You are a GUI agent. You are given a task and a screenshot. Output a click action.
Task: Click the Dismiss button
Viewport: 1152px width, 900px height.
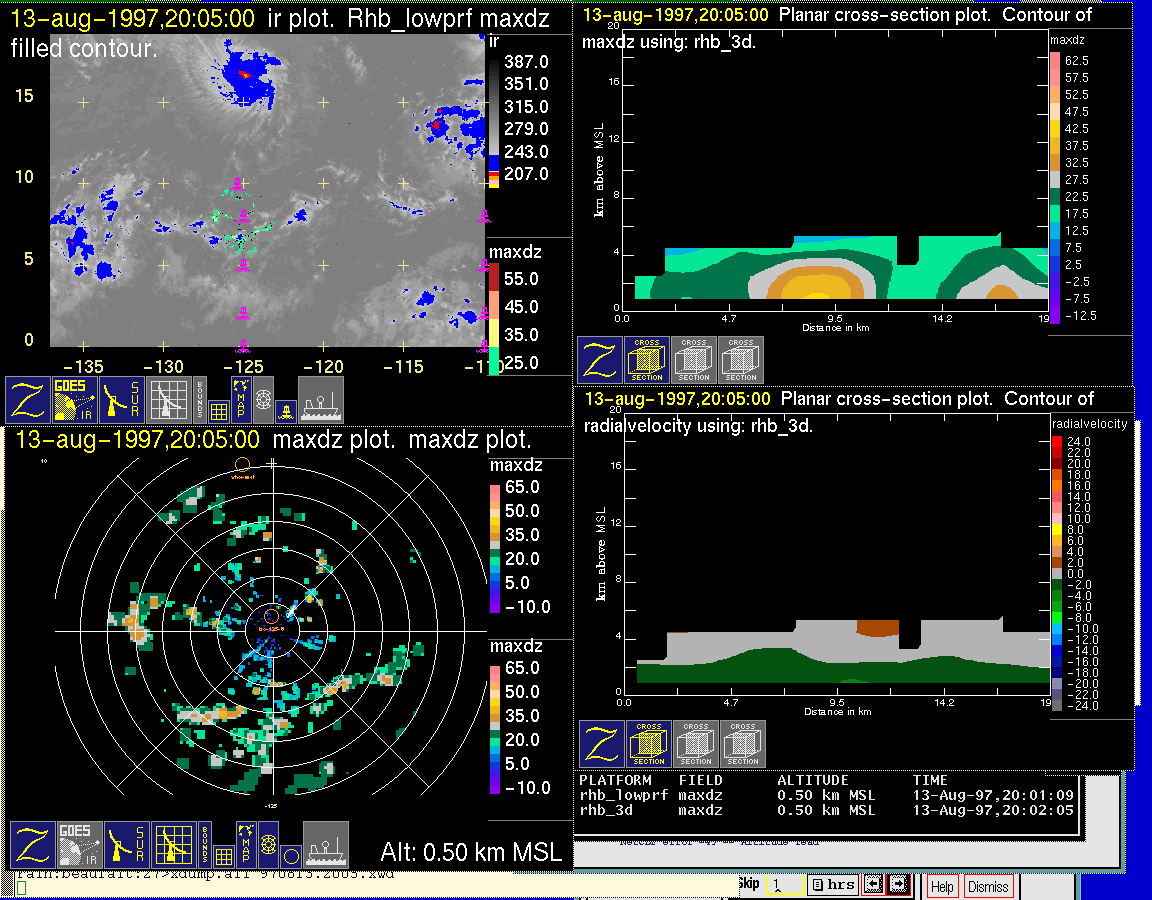988,887
